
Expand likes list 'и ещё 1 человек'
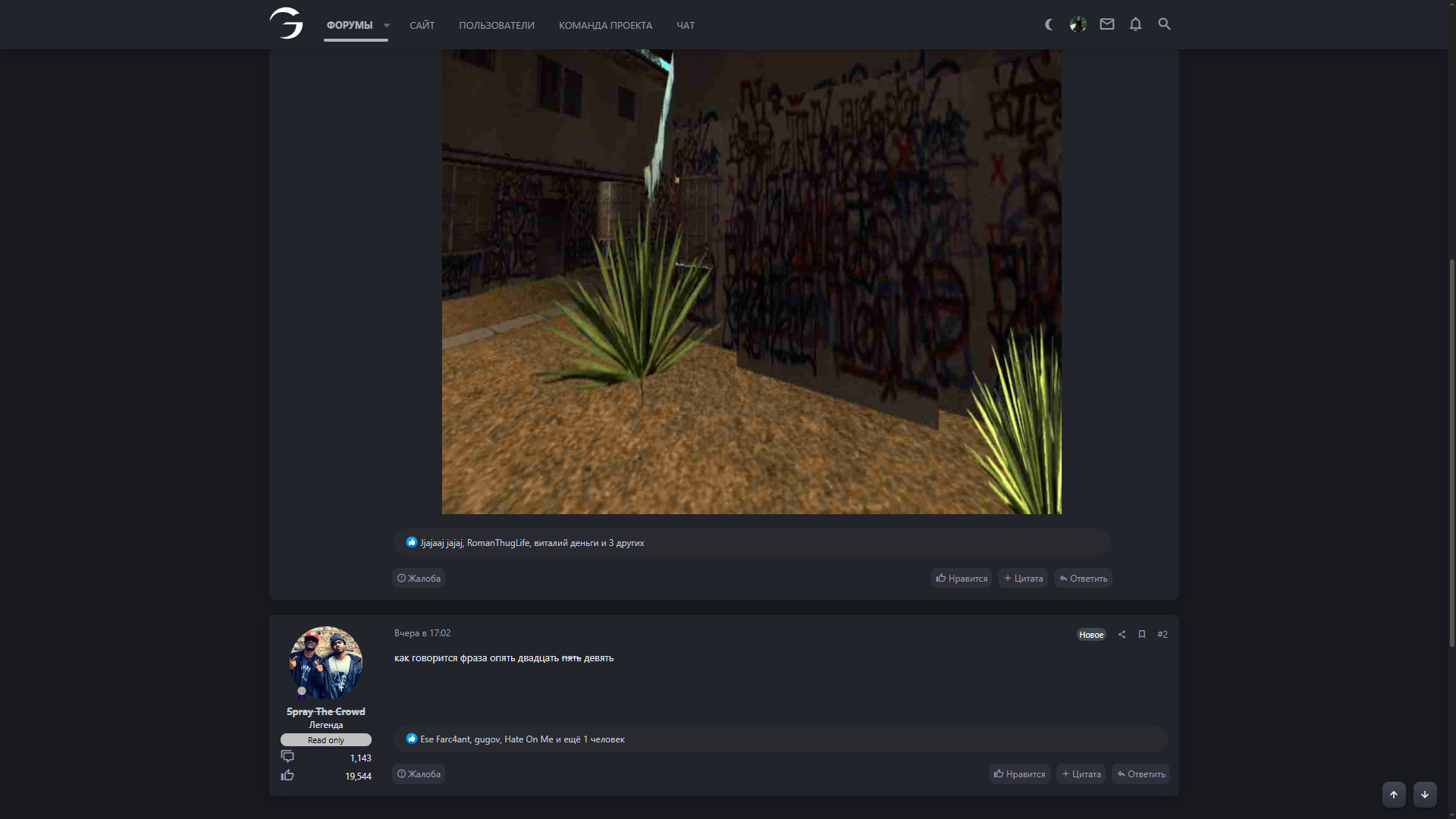coord(594,739)
